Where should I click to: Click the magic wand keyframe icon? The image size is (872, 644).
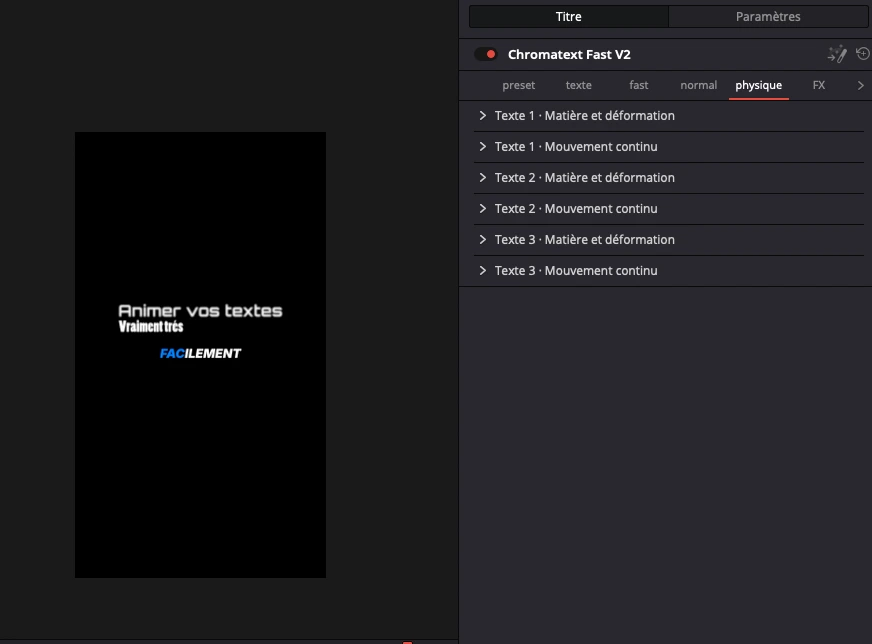click(837, 55)
